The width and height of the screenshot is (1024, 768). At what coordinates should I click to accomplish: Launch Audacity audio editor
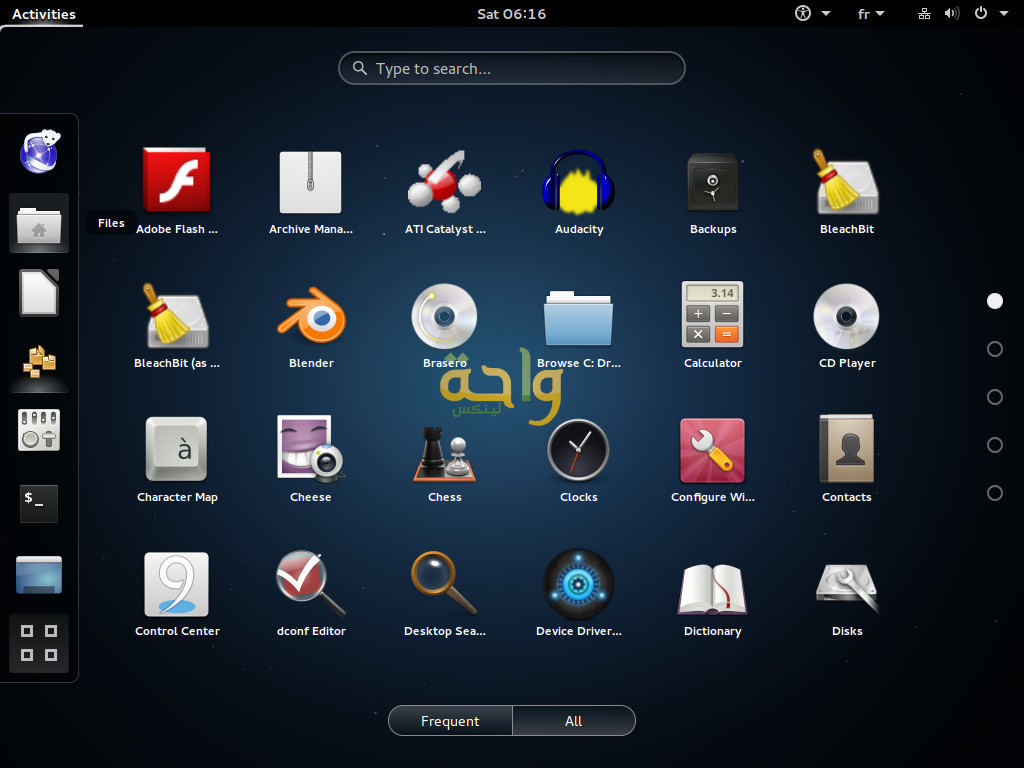(579, 182)
